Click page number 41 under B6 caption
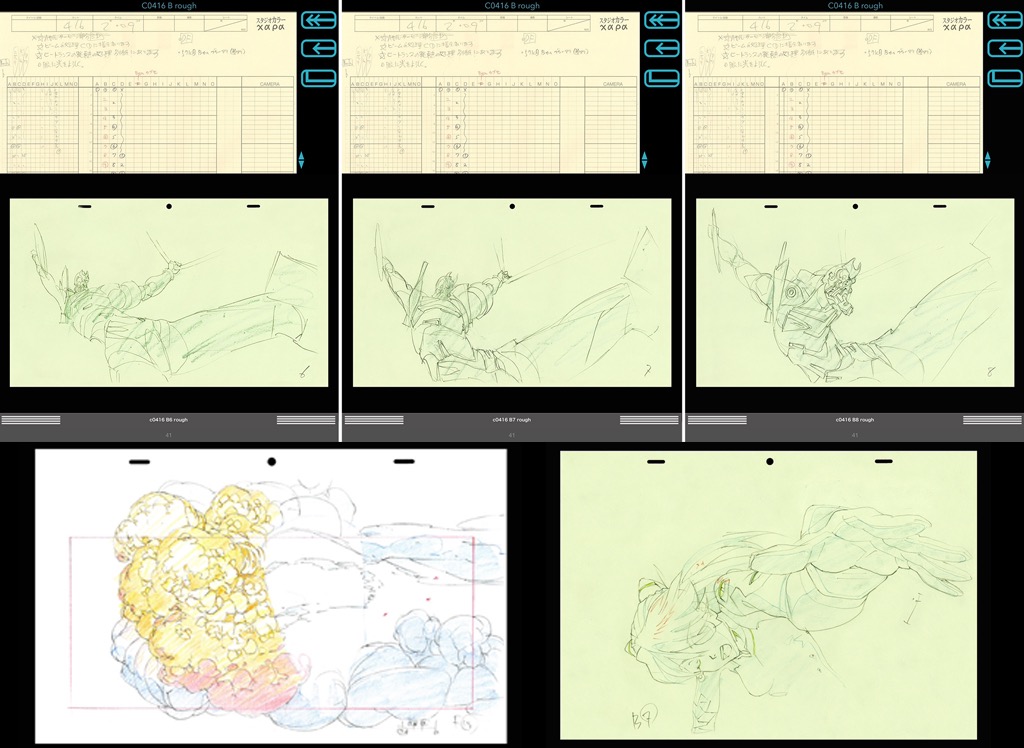The width and height of the screenshot is (1024, 748). pyautogui.click(x=168, y=435)
